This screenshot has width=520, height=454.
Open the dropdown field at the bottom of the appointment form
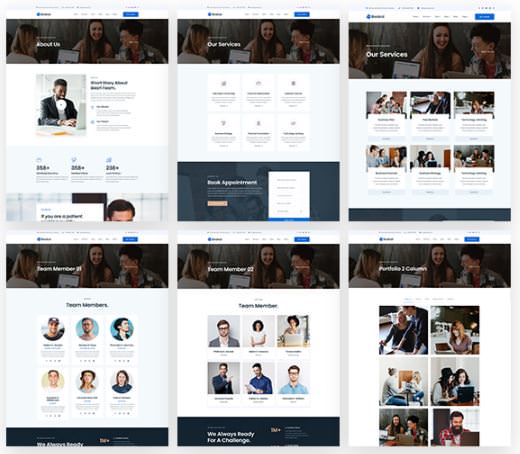[x=289, y=211]
